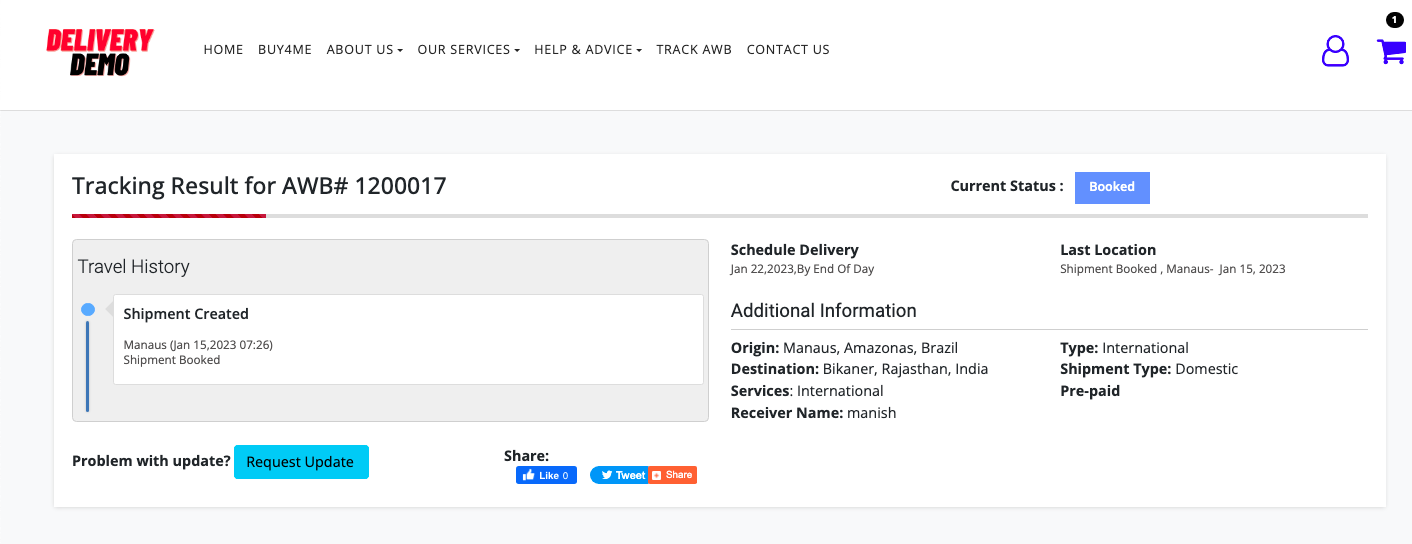
Task: Open the shopping cart icon
Action: 1391,51
